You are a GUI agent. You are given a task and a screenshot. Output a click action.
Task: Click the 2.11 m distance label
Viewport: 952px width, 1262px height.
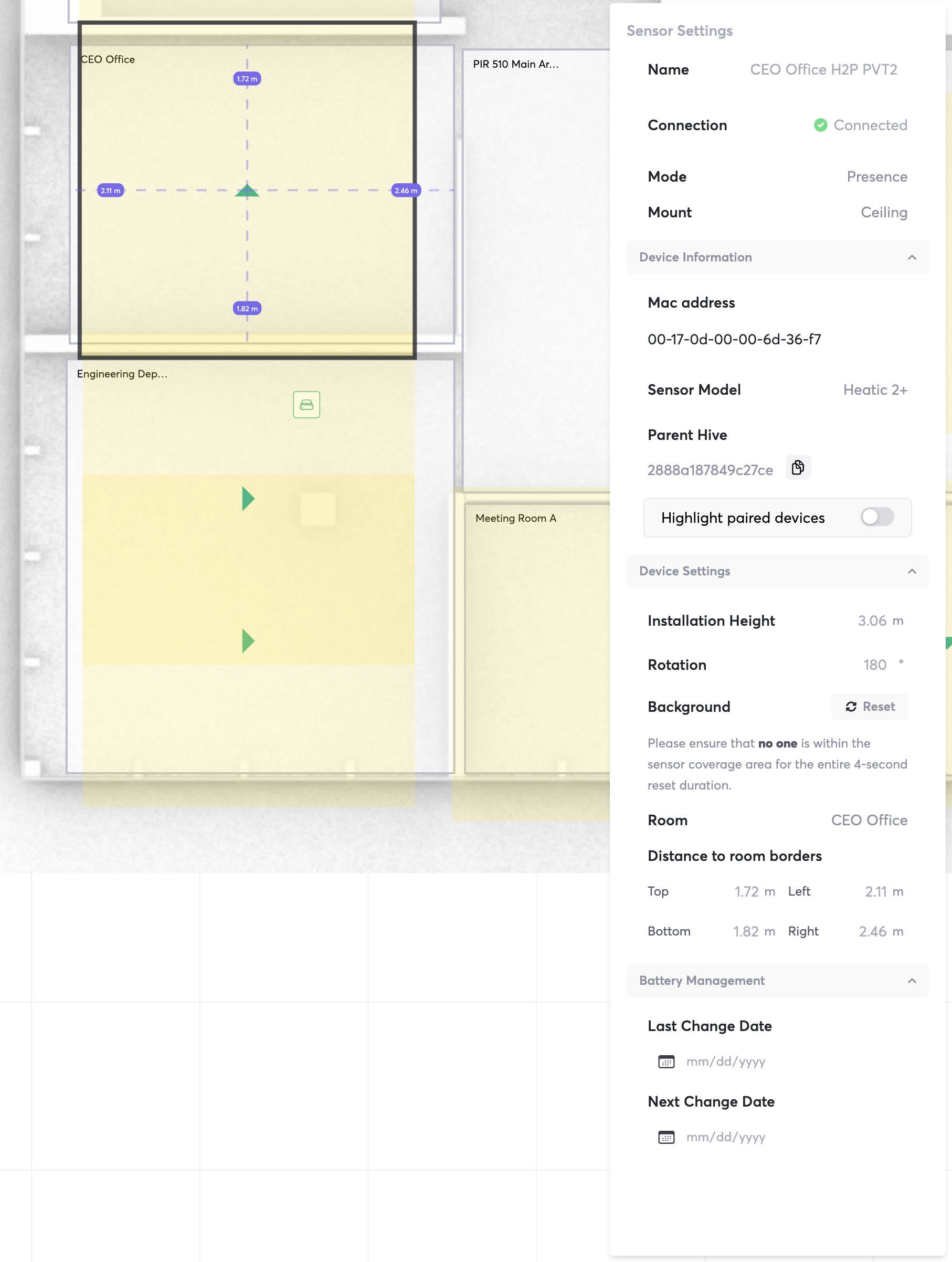[111, 191]
